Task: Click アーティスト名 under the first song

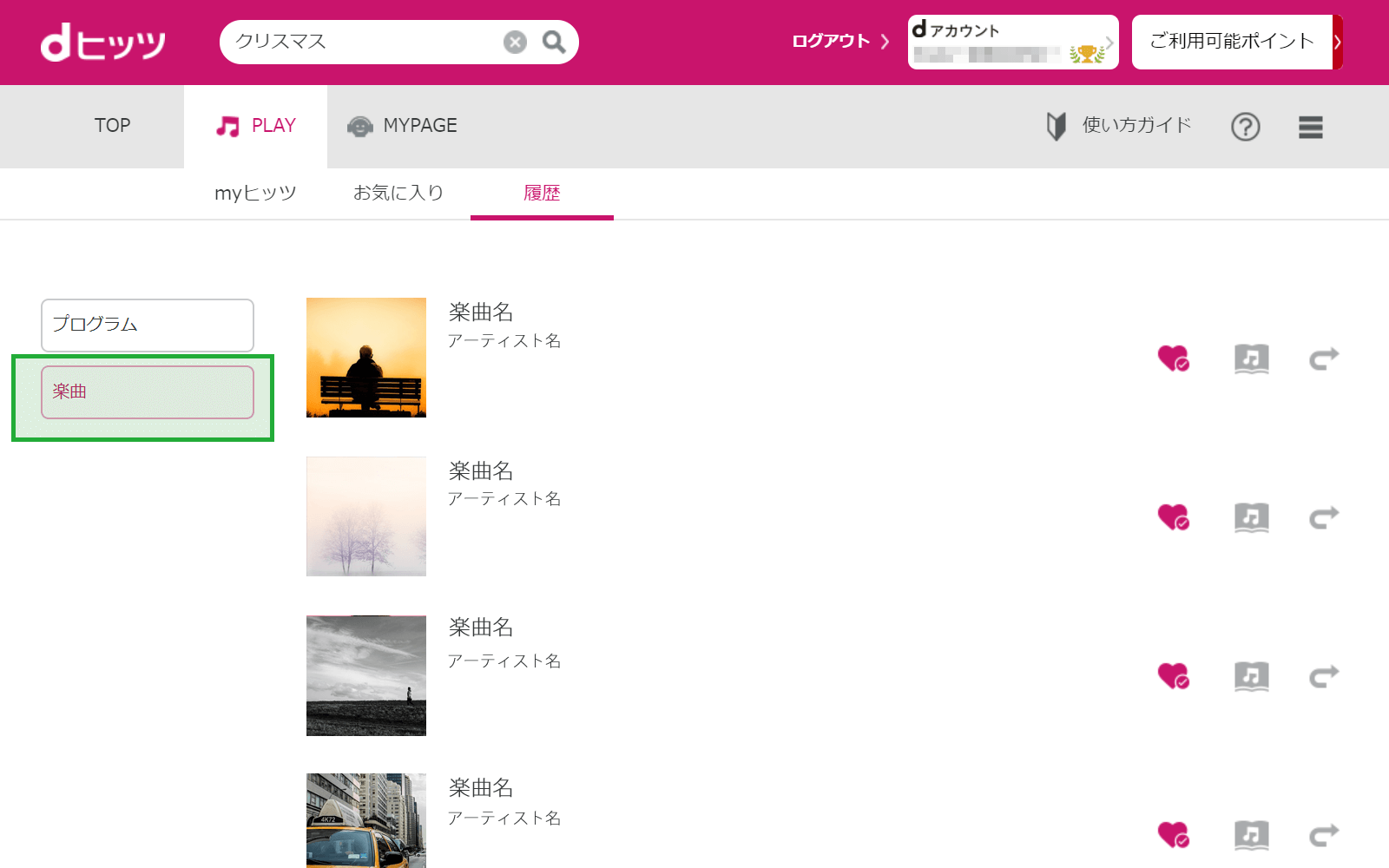Action: [x=504, y=340]
